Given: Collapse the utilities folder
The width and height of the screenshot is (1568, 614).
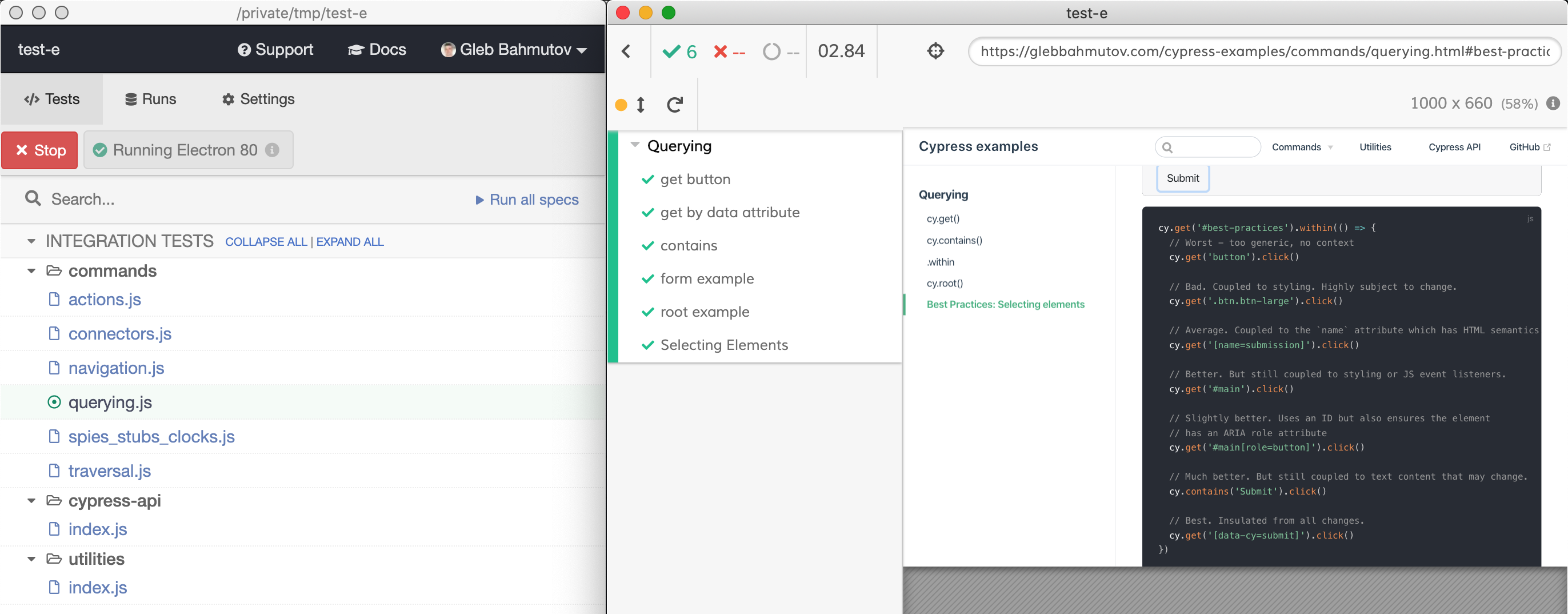Looking at the screenshot, I should pos(31,559).
